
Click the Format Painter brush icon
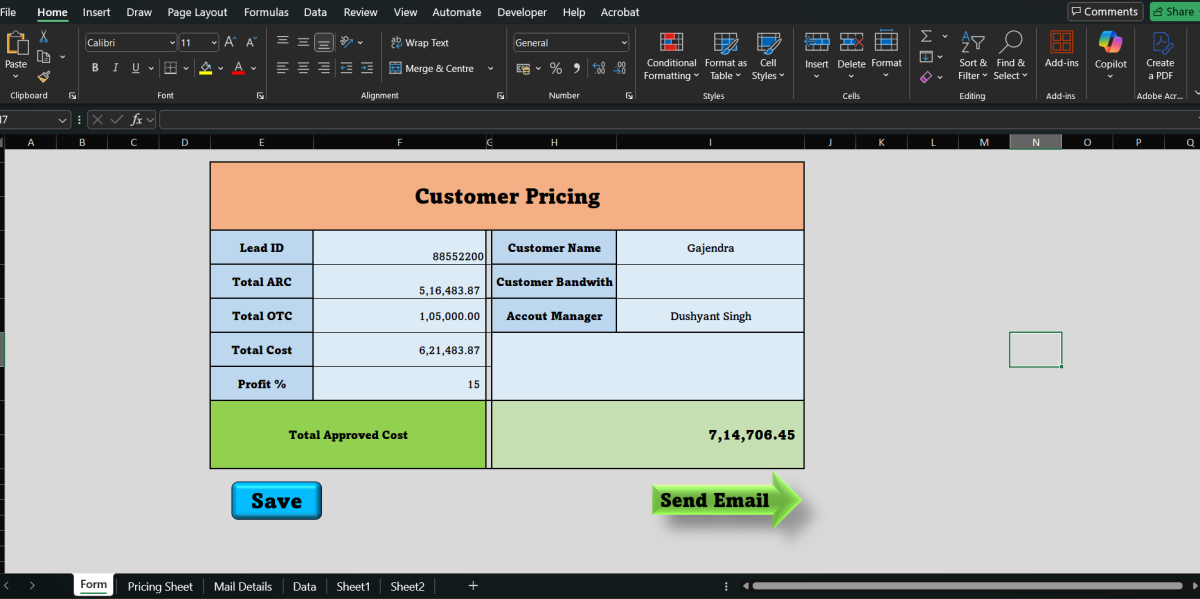click(44, 76)
